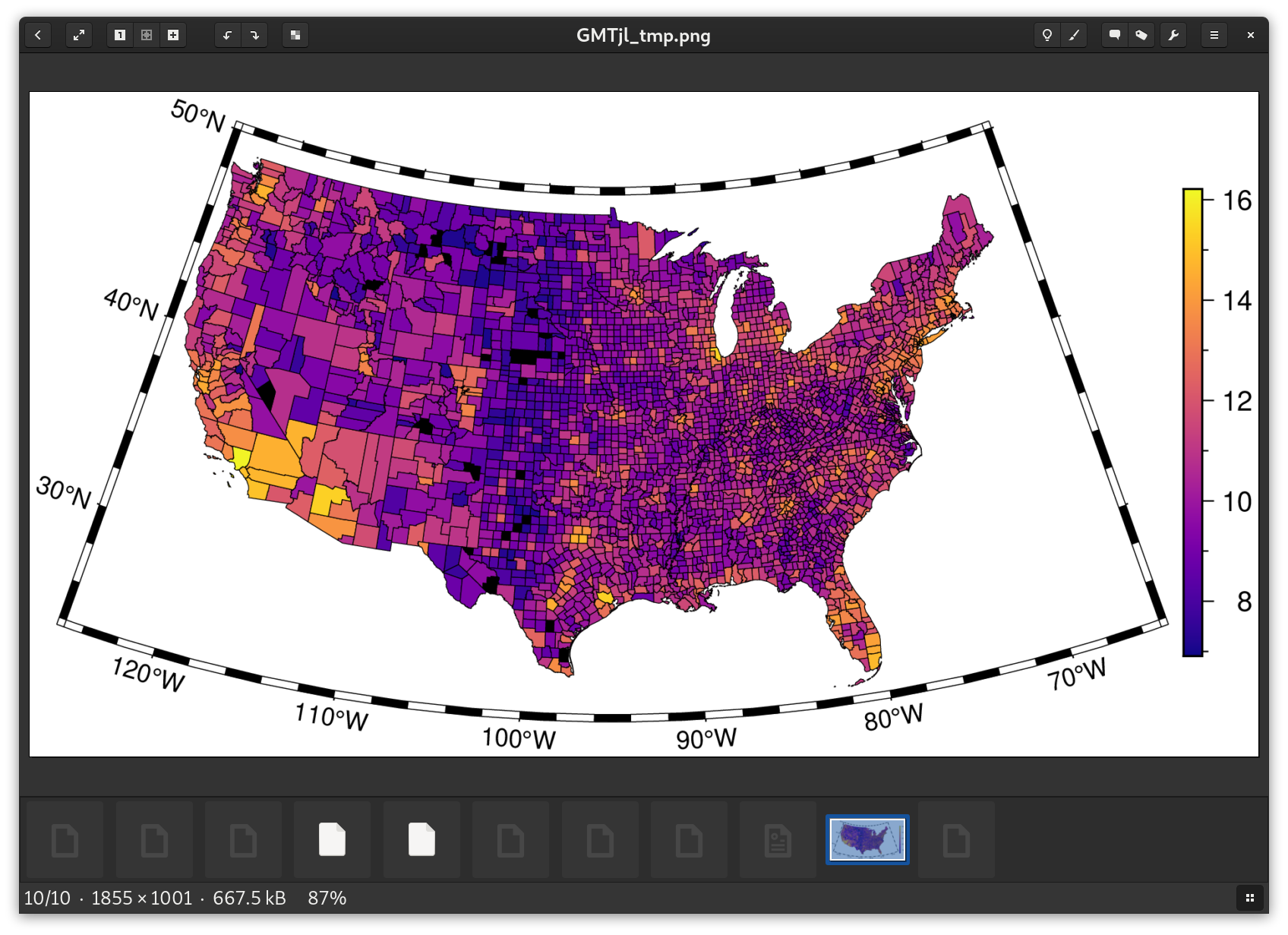Select the second filmstrip thumbnail

154,840
